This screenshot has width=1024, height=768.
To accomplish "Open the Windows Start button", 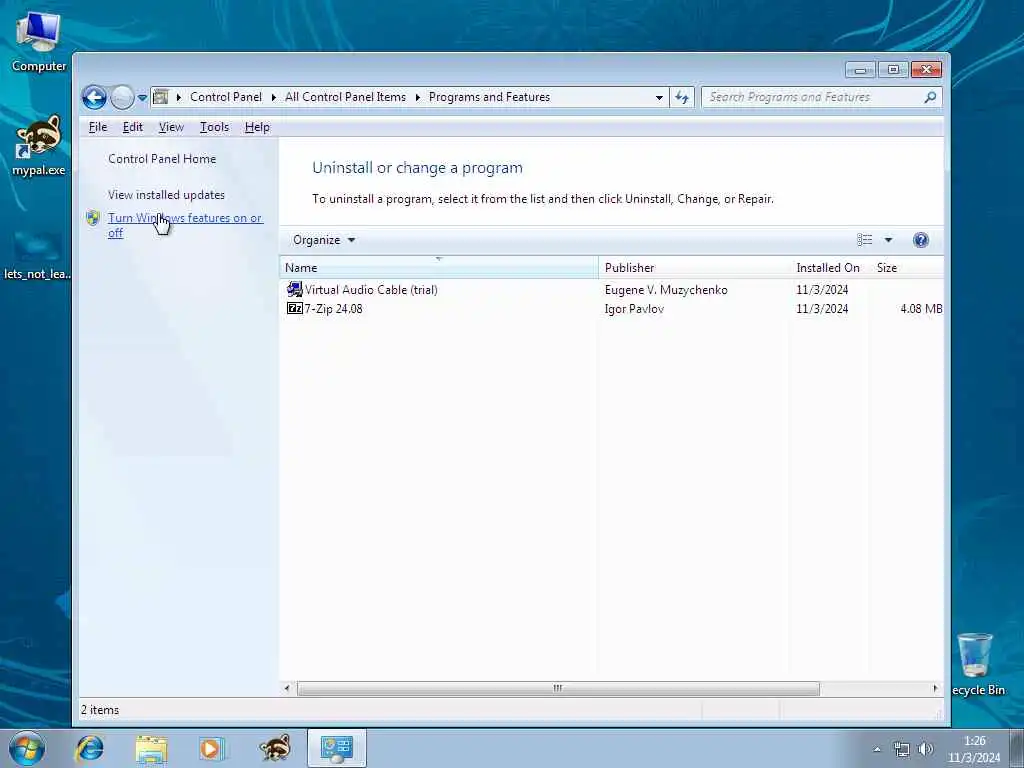I will (x=27, y=748).
